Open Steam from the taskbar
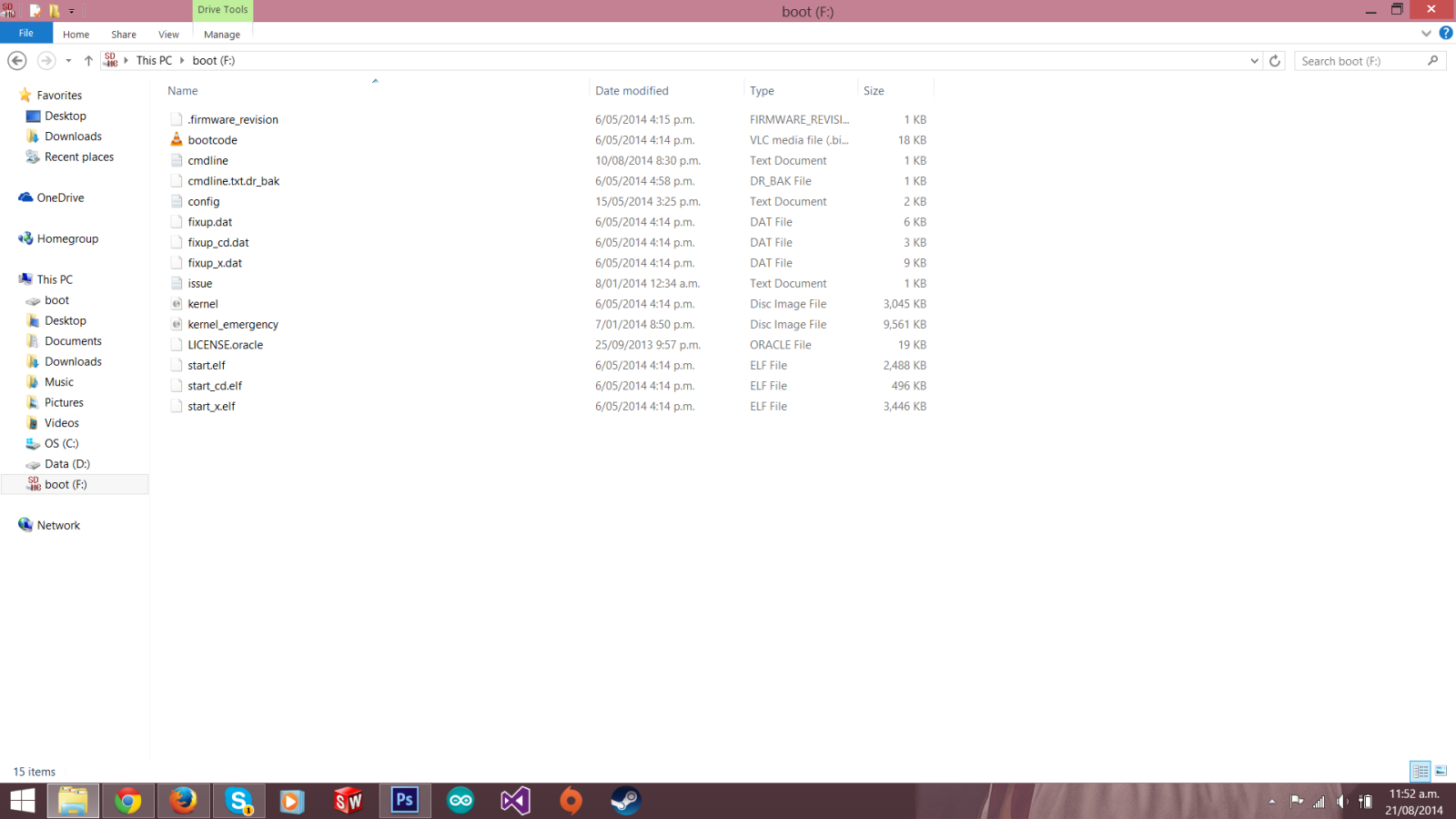Viewport: 1456px width, 819px height. pyautogui.click(x=625, y=801)
